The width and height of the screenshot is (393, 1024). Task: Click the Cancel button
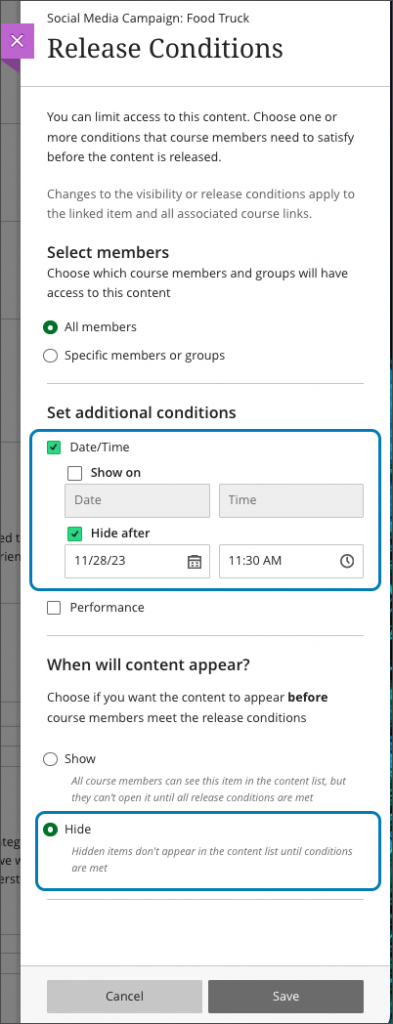(x=125, y=996)
